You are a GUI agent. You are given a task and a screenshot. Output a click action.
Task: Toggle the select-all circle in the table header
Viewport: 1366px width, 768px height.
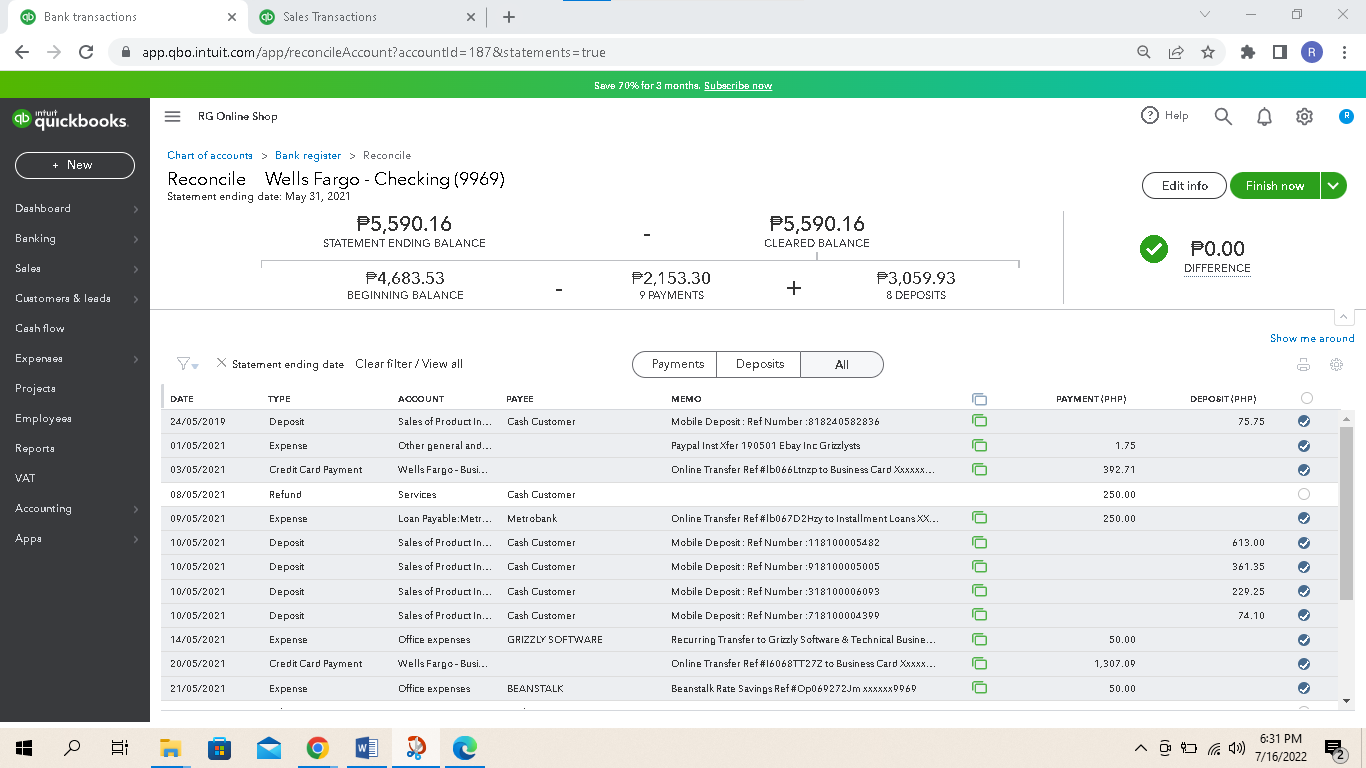point(1306,398)
